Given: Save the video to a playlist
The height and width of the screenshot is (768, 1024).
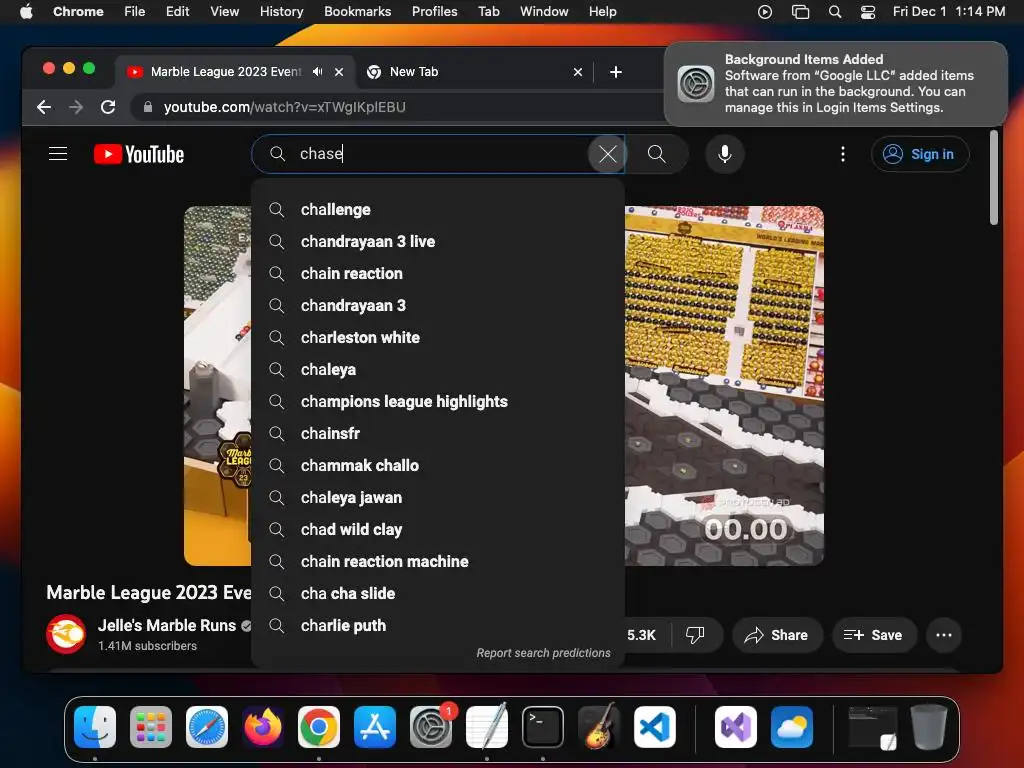Looking at the screenshot, I should coord(873,635).
